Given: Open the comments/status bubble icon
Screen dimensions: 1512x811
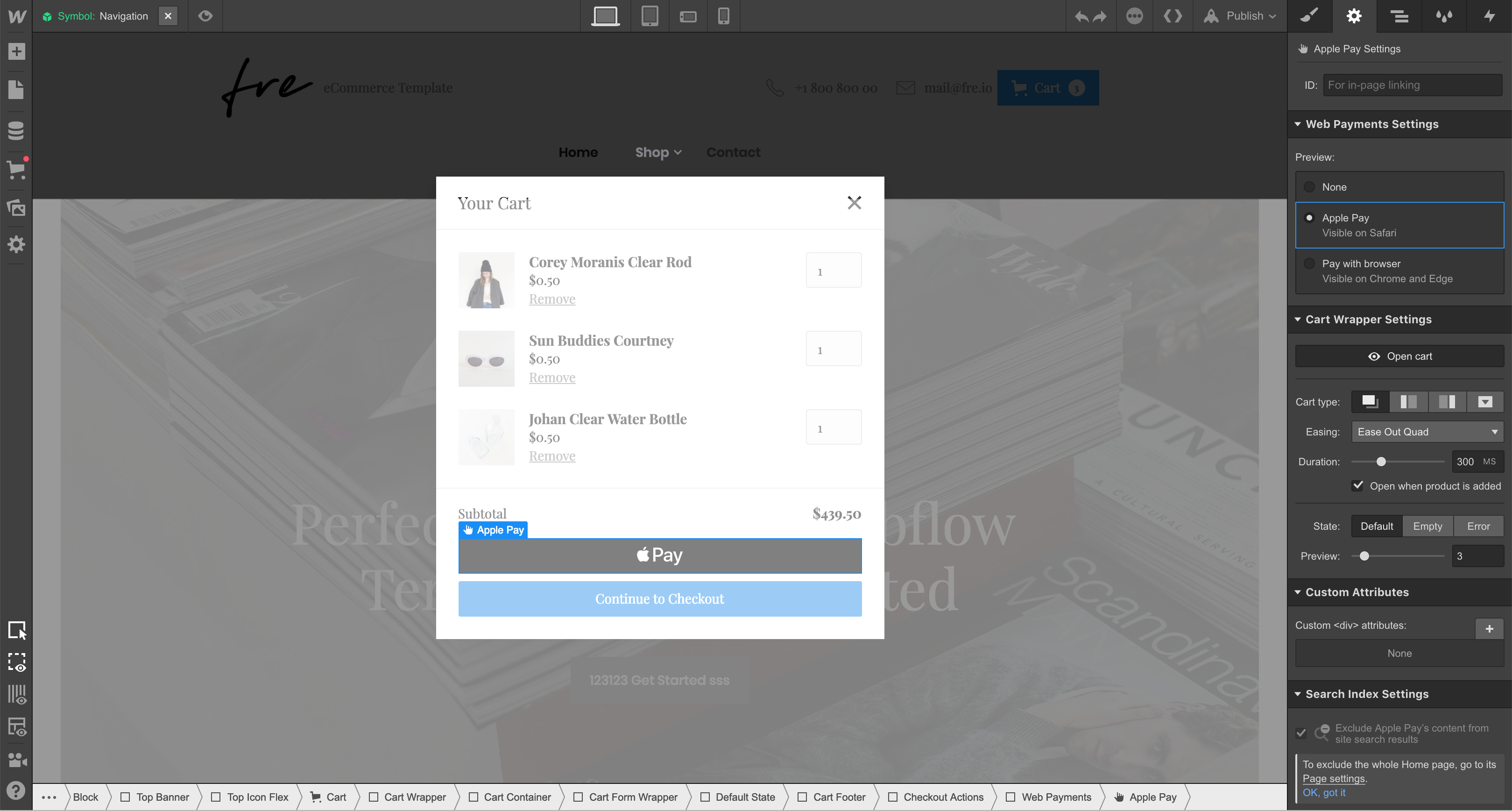Looking at the screenshot, I should pos(1134,16).
